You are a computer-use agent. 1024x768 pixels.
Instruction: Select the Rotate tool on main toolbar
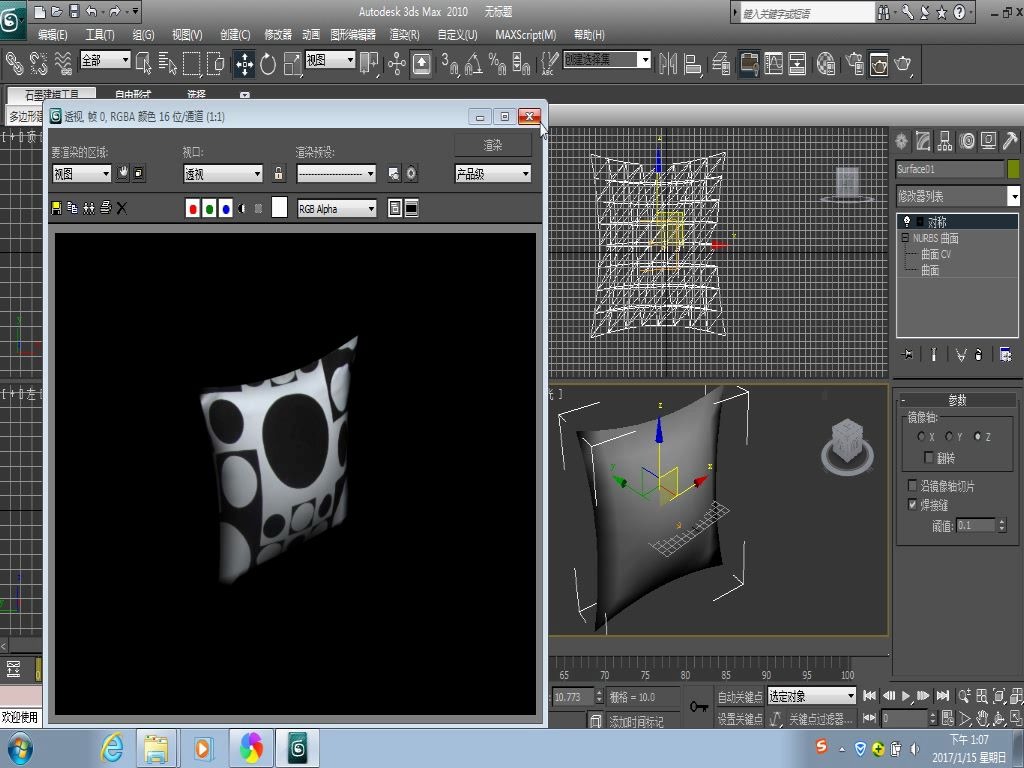[x=267, y=63]
